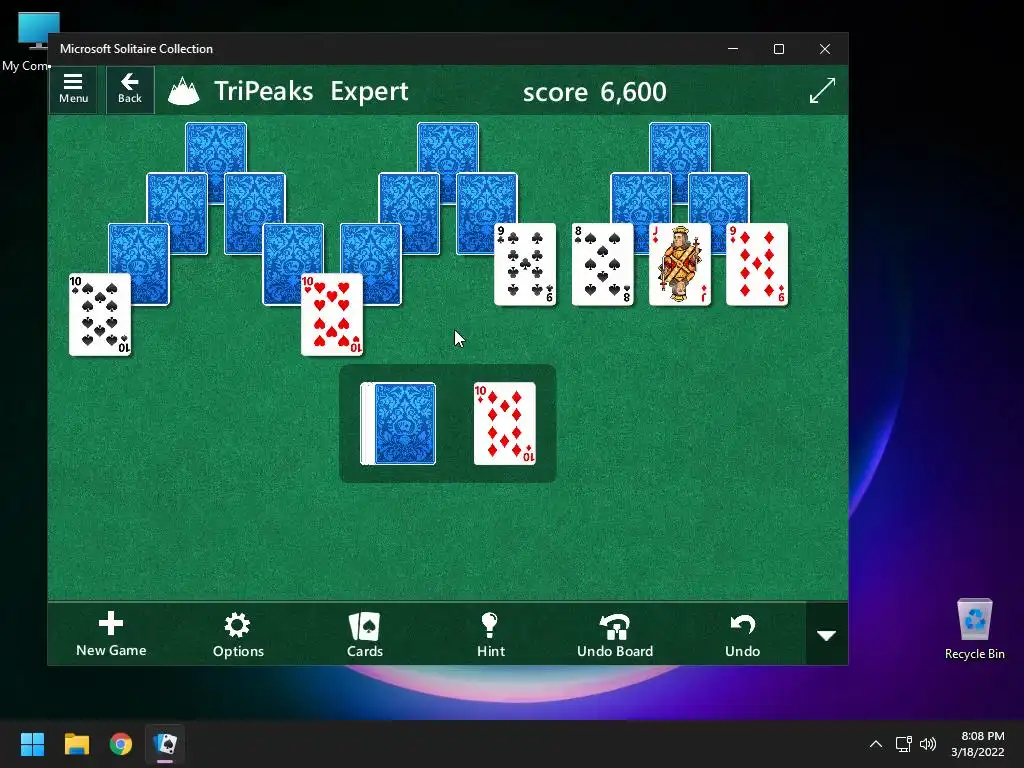Image resolution: width=1024 pixels, height=768 pixels.
Task: Click the Solitaire taskbar icon
Action: [165, 744]
